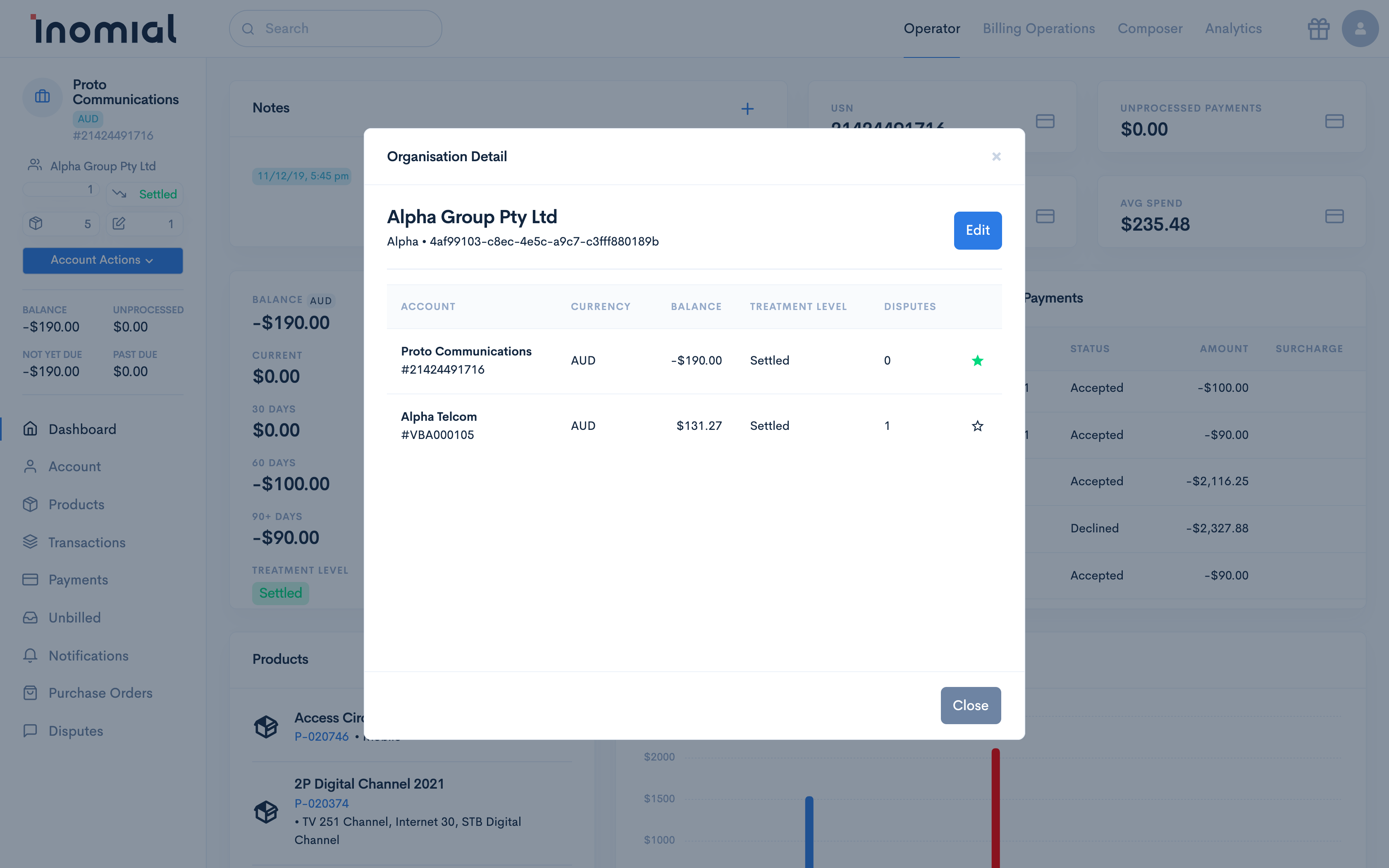Open product link P-020746
1389x868 pixels.
click(322, 737)
